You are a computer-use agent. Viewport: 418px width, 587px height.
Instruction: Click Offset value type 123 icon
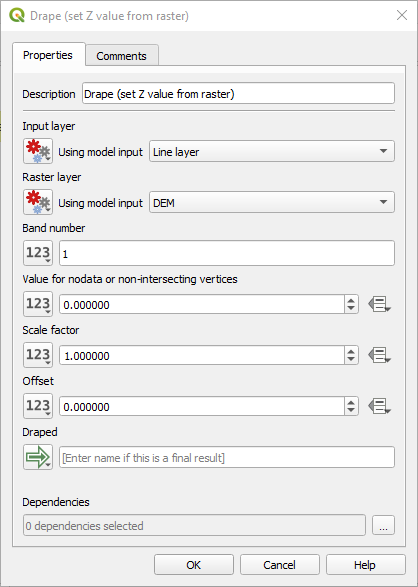[38, 406]
